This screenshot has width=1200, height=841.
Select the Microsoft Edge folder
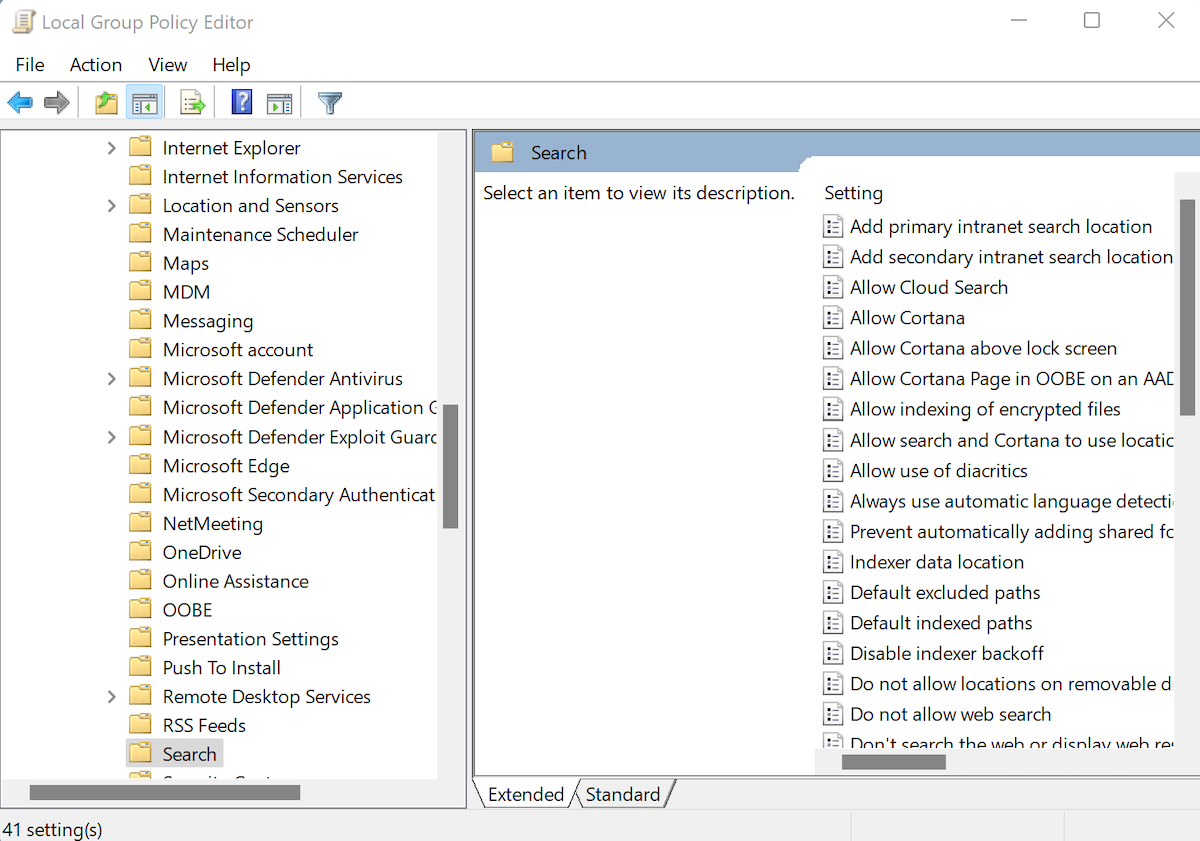225,465
